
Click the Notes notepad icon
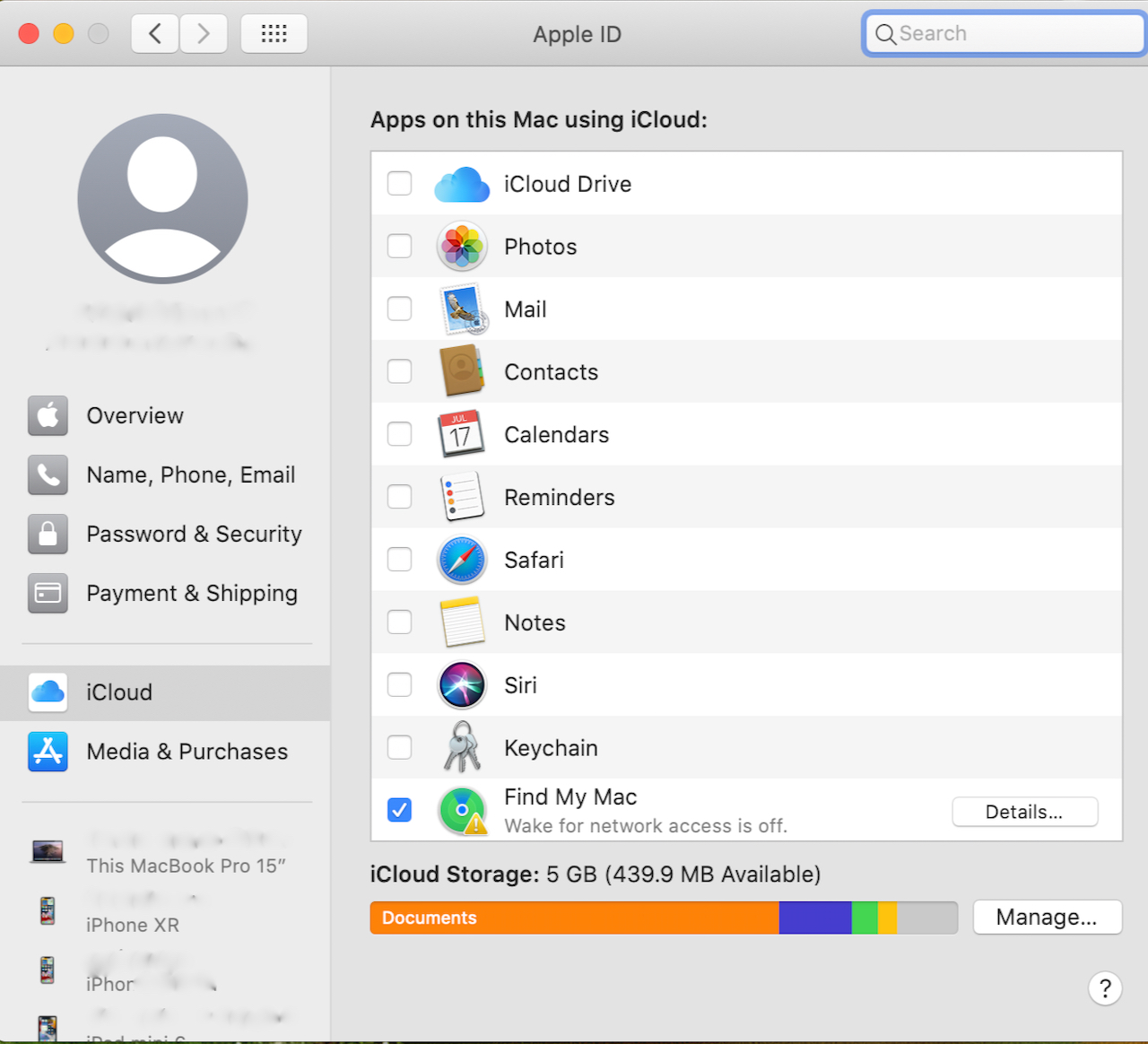(x=463, y=622)
